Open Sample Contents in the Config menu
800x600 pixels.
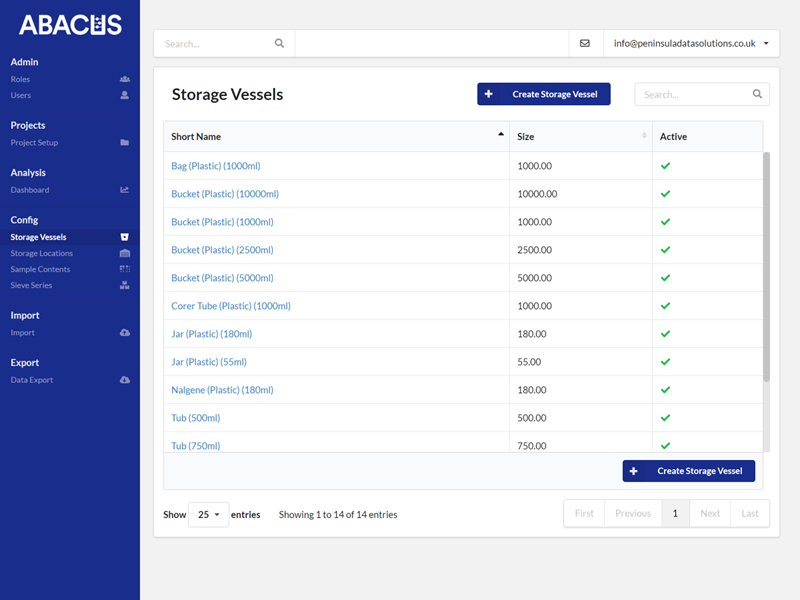pyautogui.click(x=41, y=270)
